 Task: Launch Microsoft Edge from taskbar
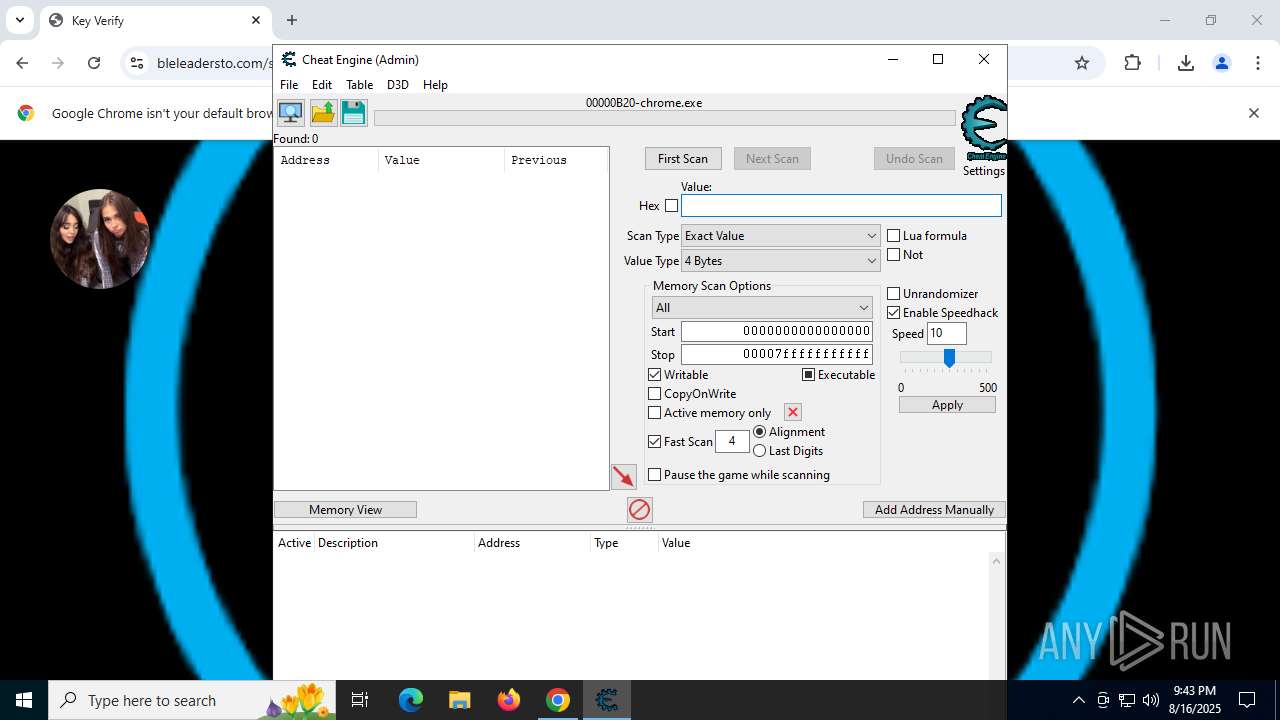[x=411, y=700]
